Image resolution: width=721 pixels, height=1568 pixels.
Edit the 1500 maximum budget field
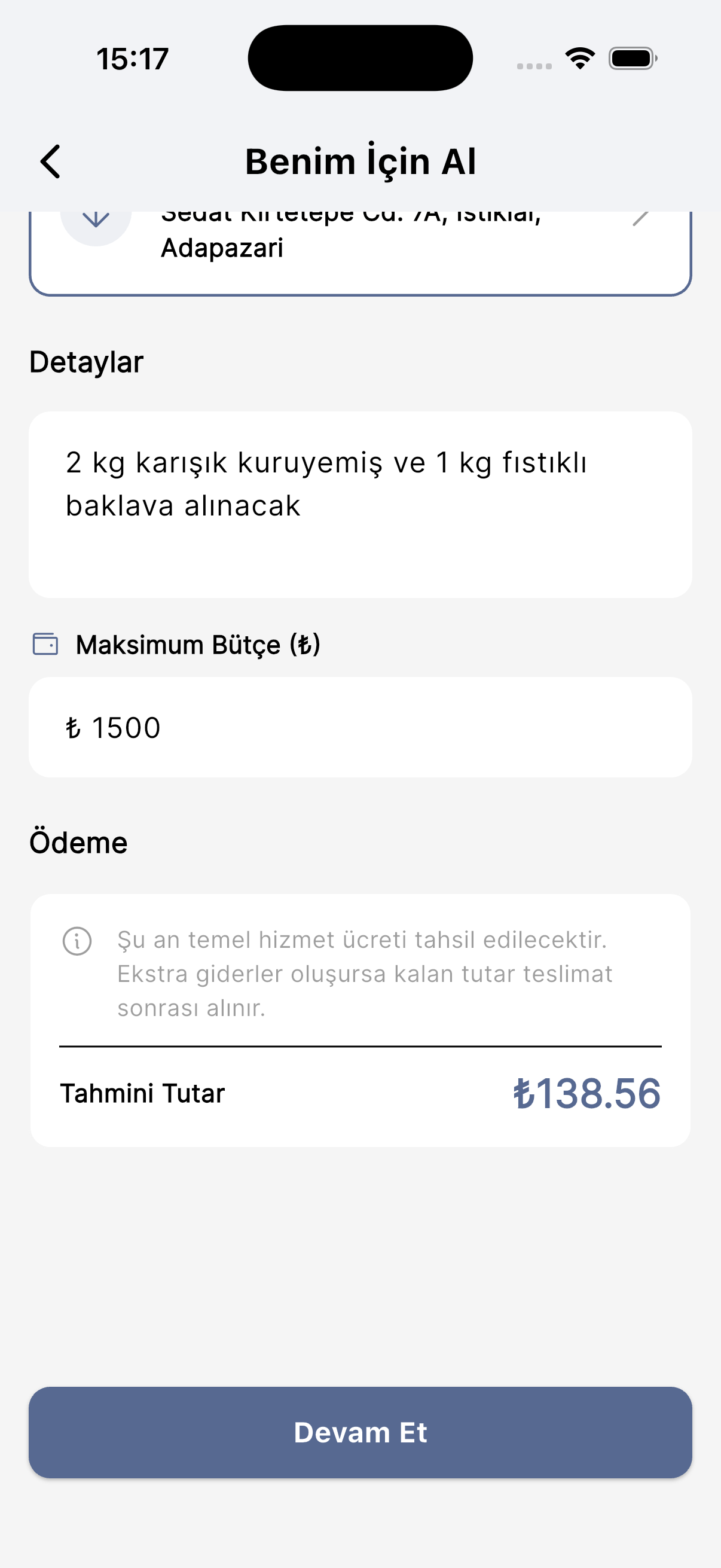coord(360,727)
